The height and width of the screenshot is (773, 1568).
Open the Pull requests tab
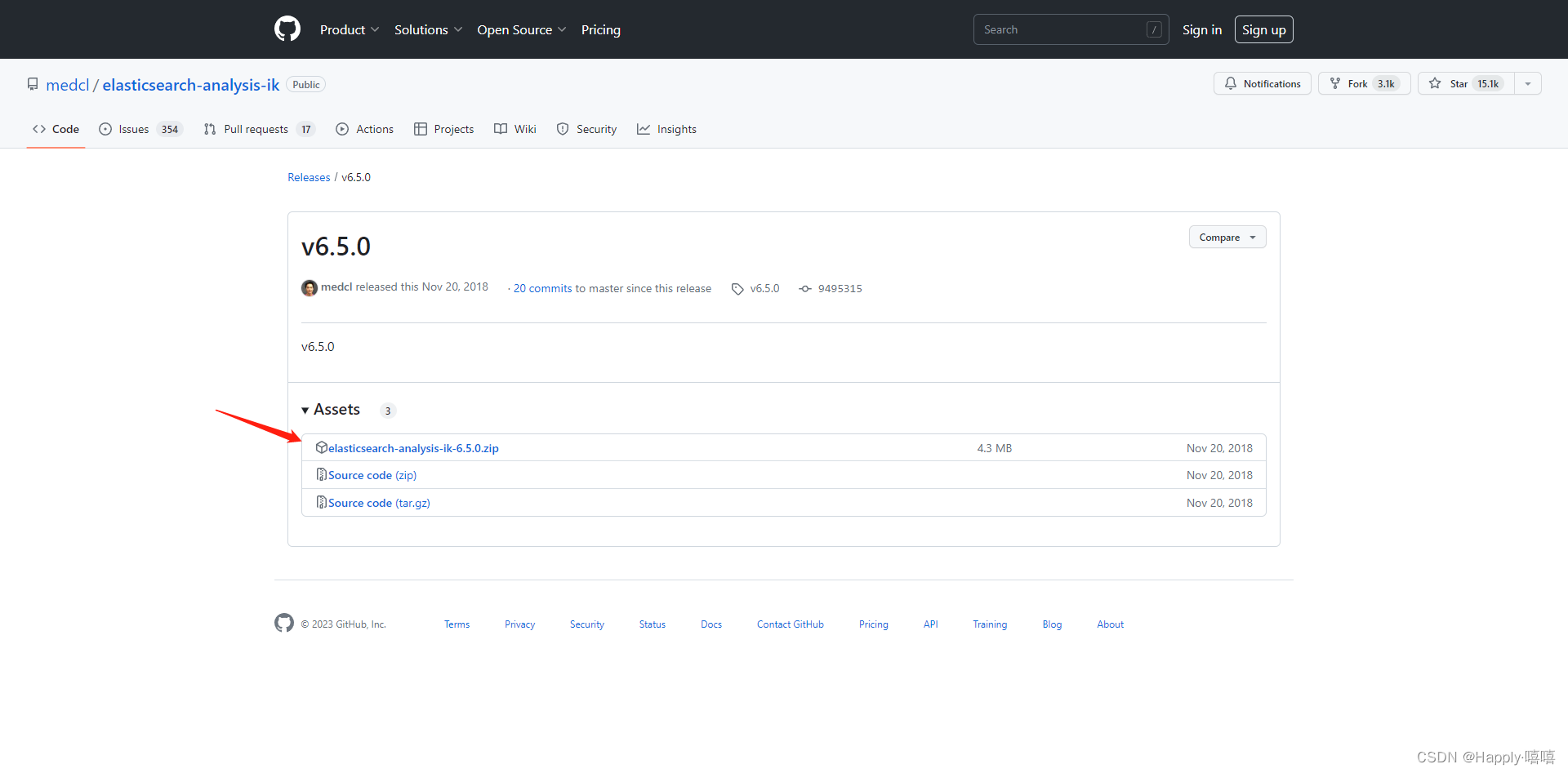coord(259,129)
